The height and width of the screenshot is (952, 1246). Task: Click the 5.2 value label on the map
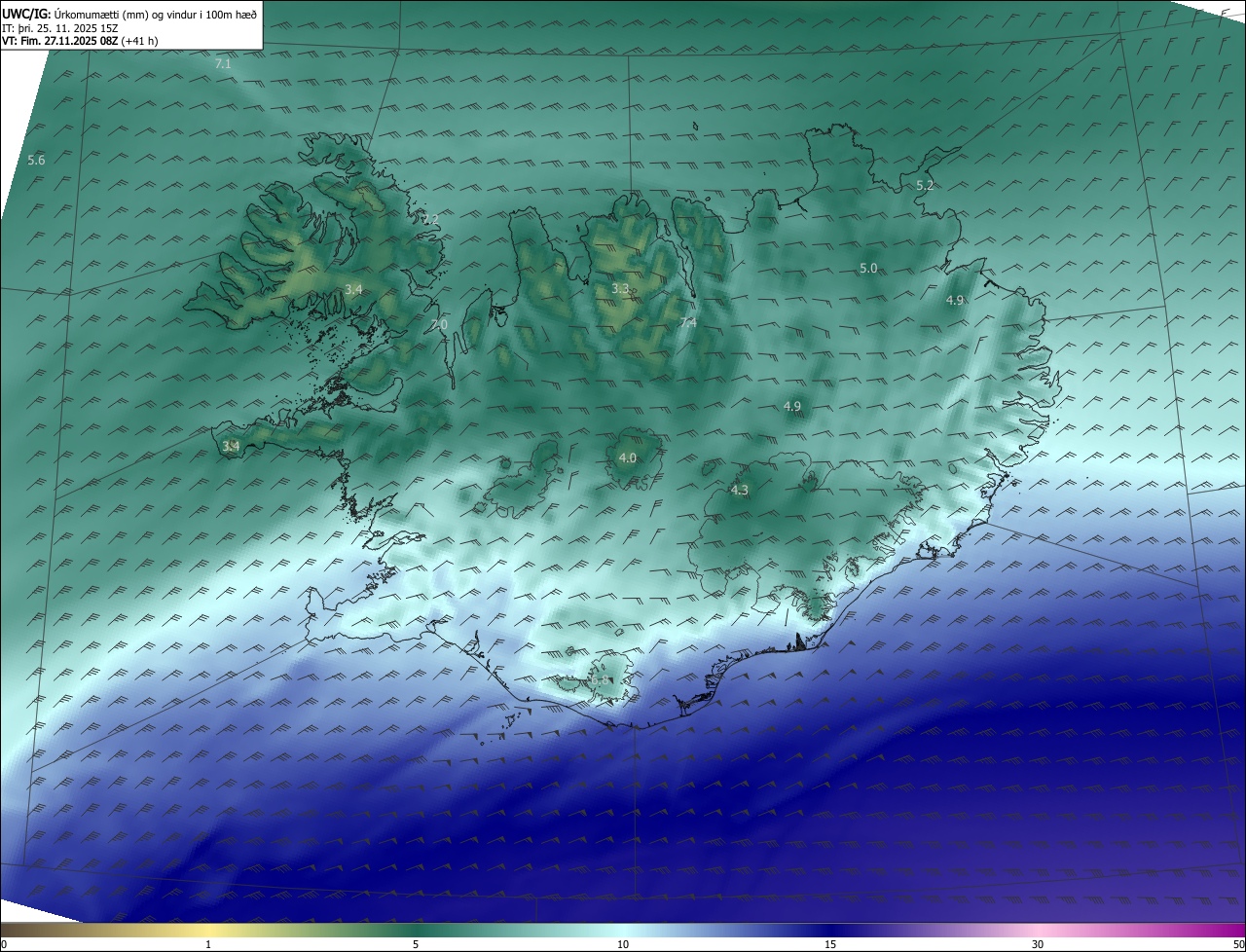925,185
